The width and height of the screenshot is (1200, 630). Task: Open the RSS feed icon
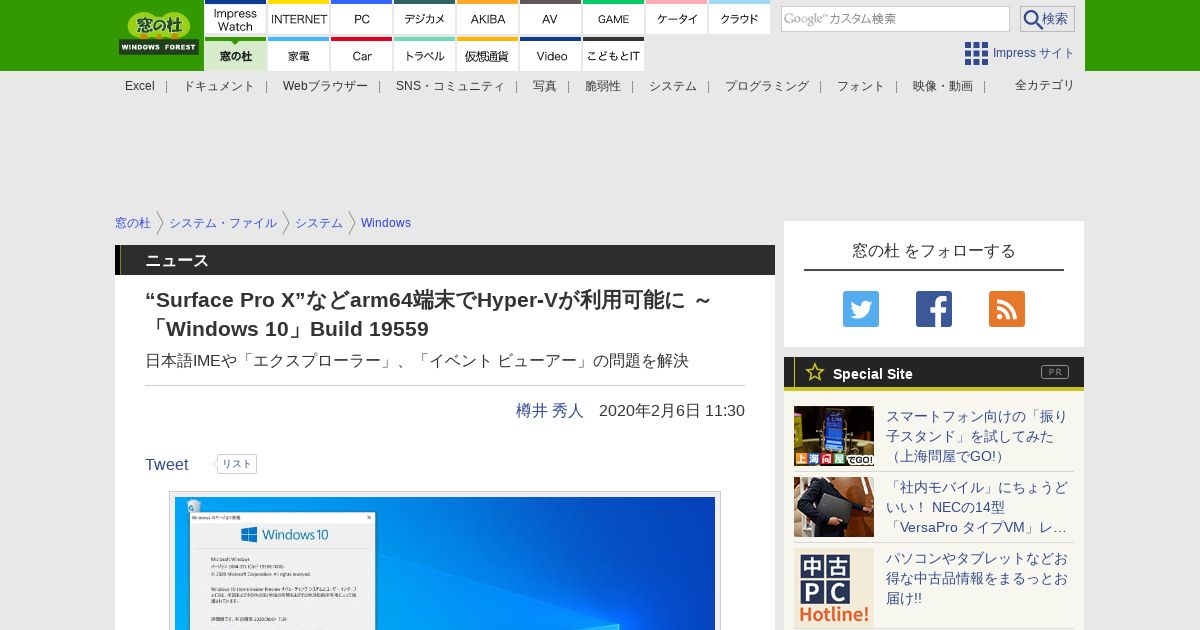[1007, 309]
